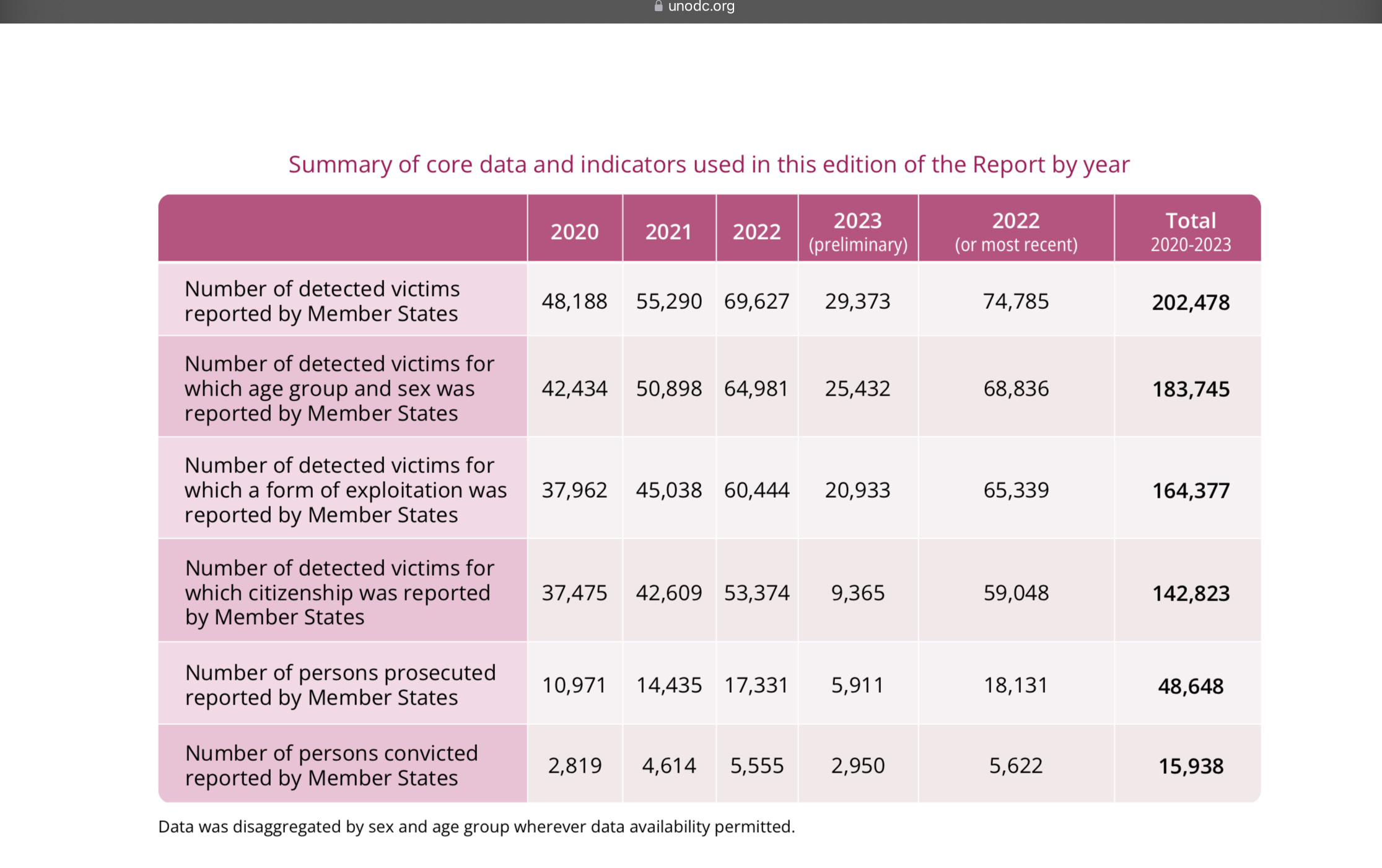The width and height of the screenshot is (1382, 868).
Task: Click the cell value 20,933
Action: tap(858, 490)
